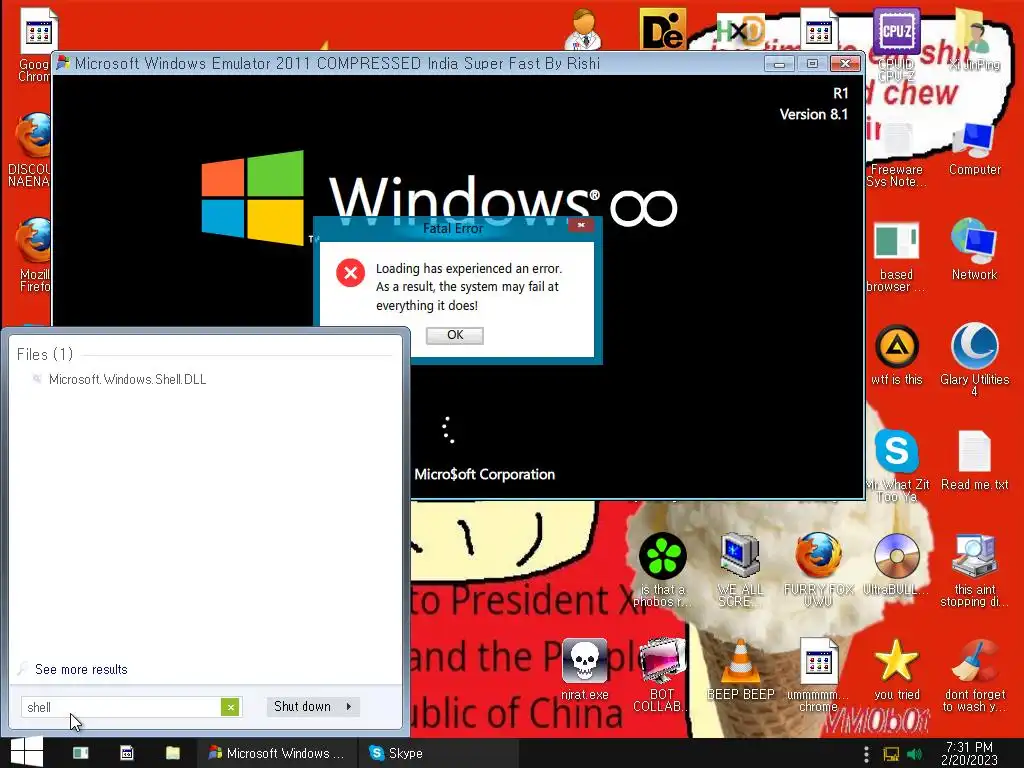Open the Google Chrome desktop file icon
1024x768 pixels.
pos(35,44)
